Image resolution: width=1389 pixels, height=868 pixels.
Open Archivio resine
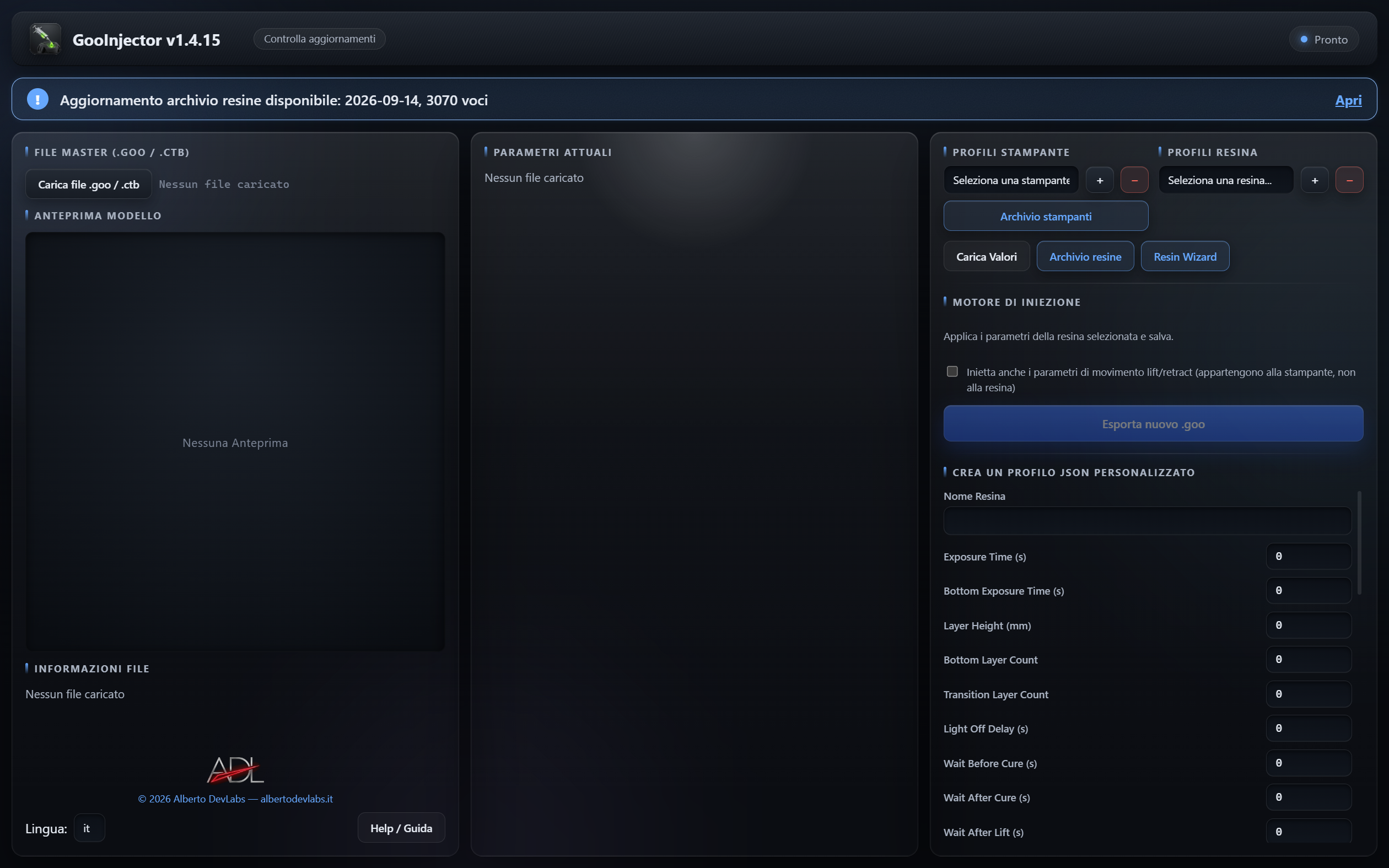1085,257
